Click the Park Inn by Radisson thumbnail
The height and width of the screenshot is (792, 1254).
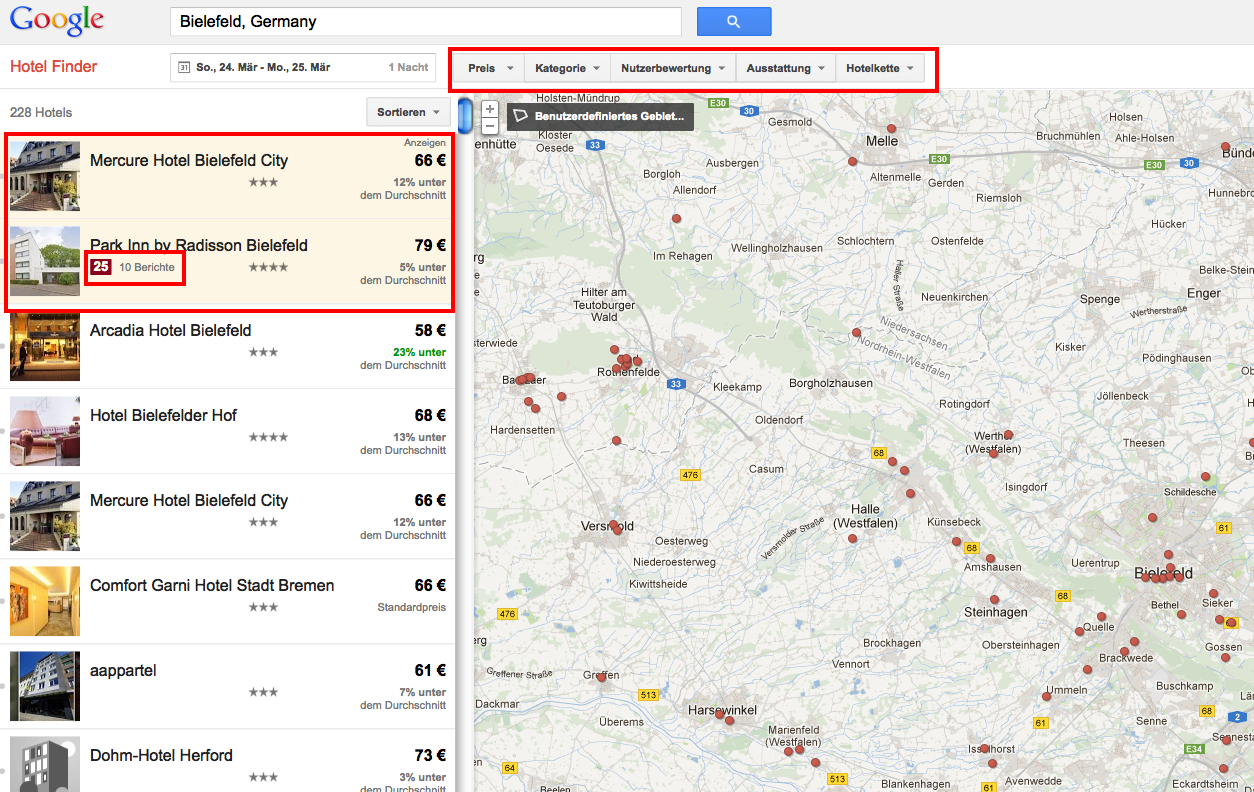(x=45, y=261)
